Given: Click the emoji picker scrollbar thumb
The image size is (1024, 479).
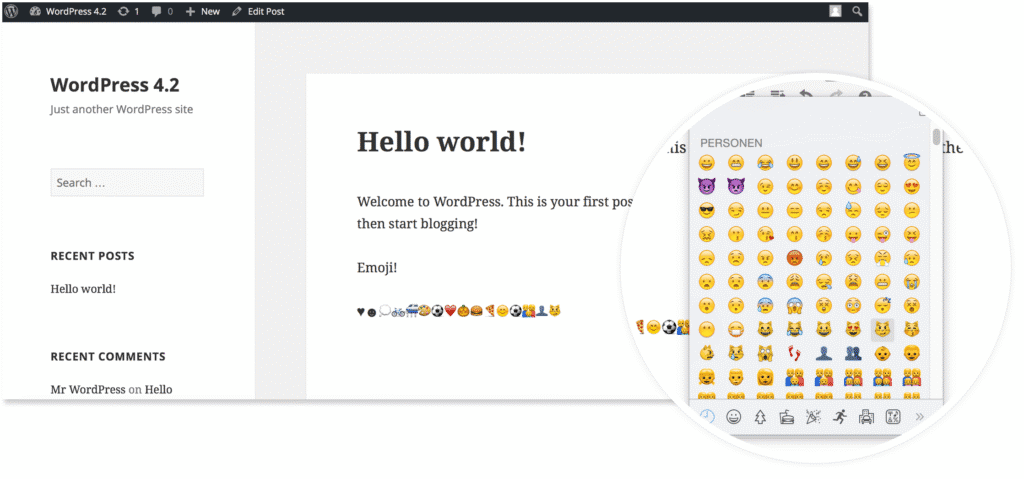Looking at the screenshot, I should click(x=936, y=137).
